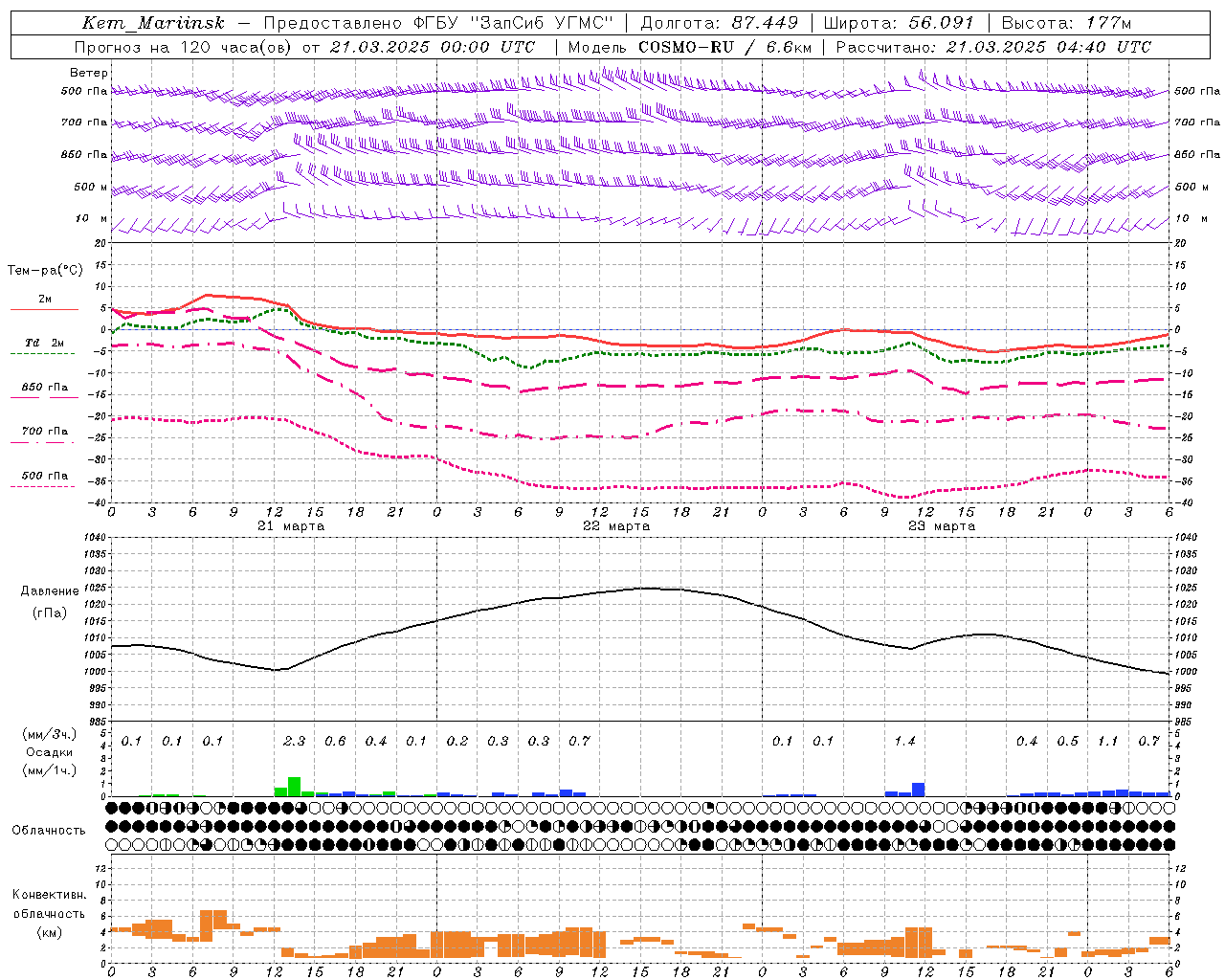This screenshot has width=1225, height=980.
Task: Click the elevation label Высота: 177м
Action: pyautogui.click(x=1066, y=23)
